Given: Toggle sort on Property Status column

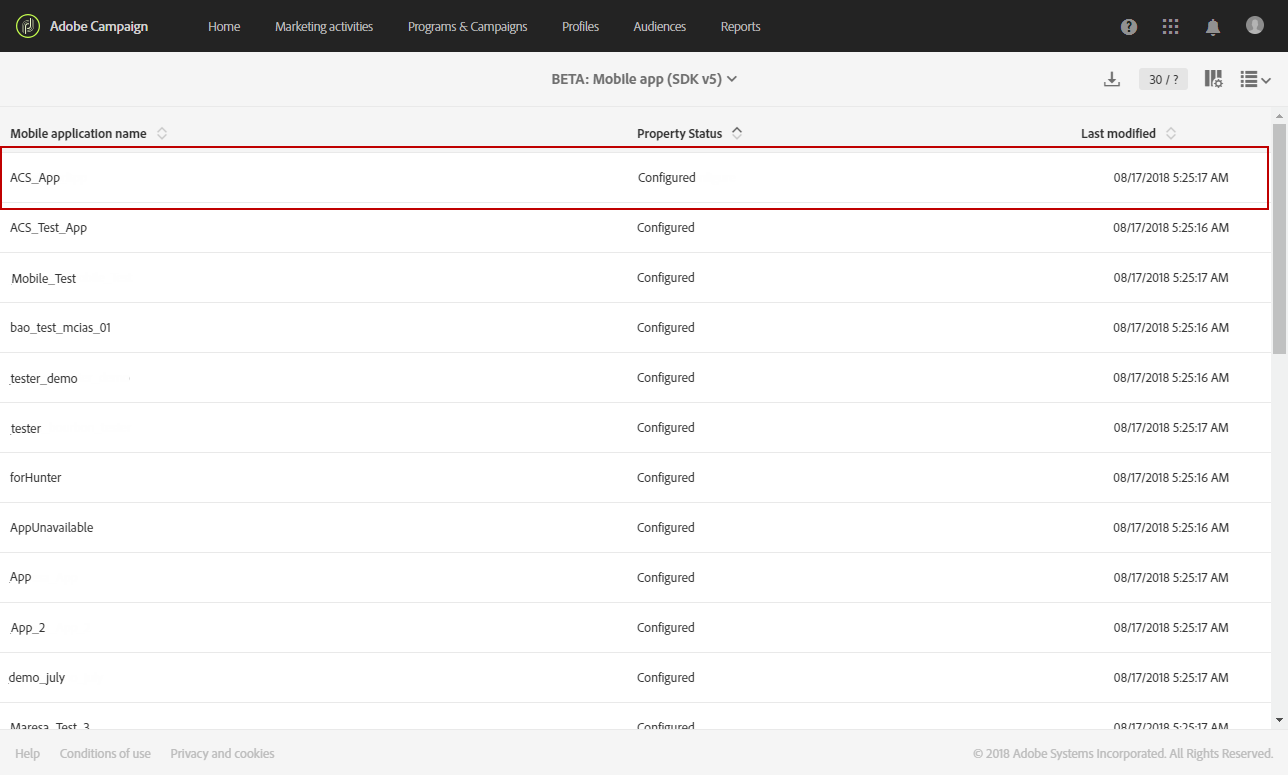Looking at the screenshot, I should coord(737,133).
